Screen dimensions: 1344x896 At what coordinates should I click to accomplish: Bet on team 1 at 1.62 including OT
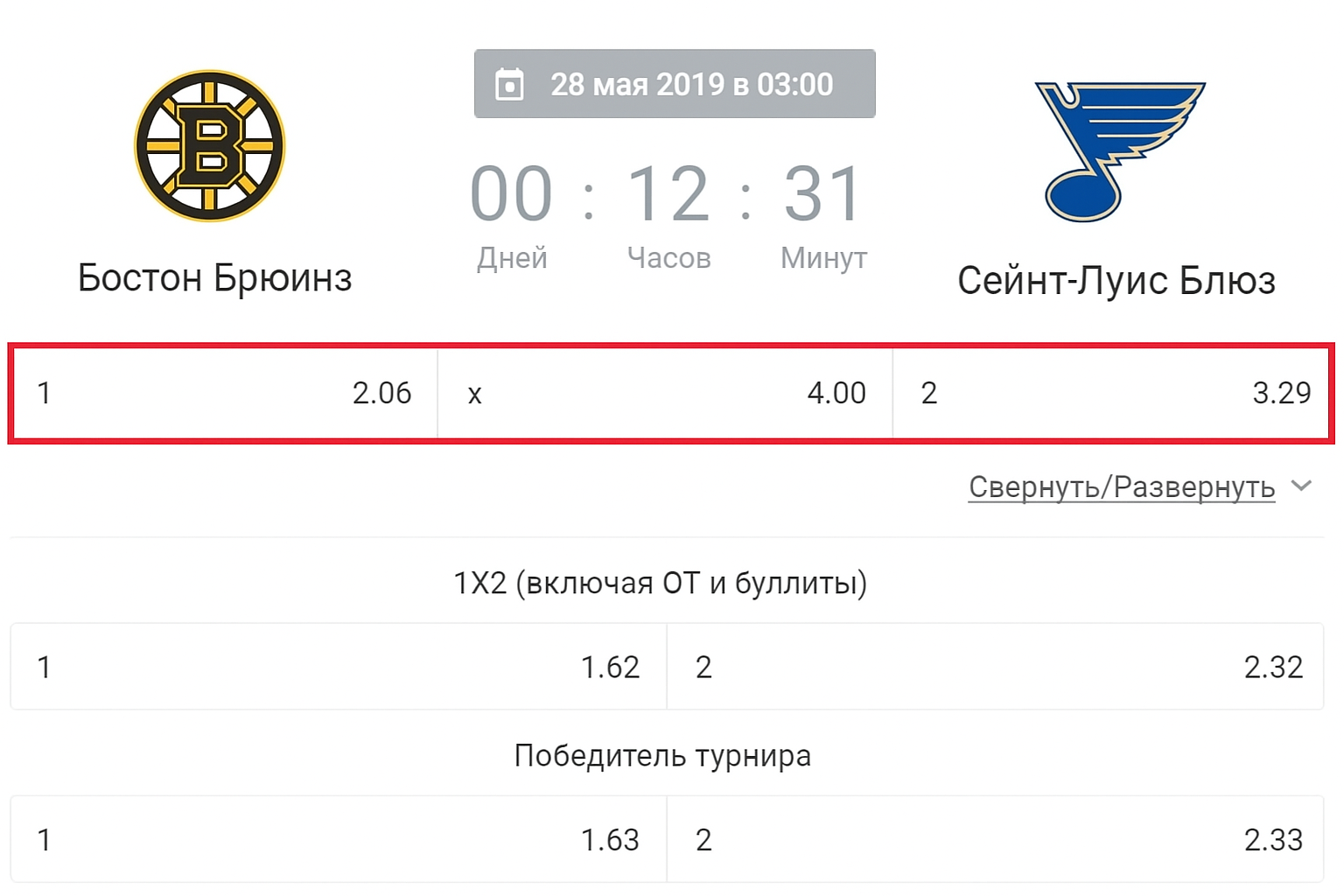pyautogui.click(x=339, y=667)
